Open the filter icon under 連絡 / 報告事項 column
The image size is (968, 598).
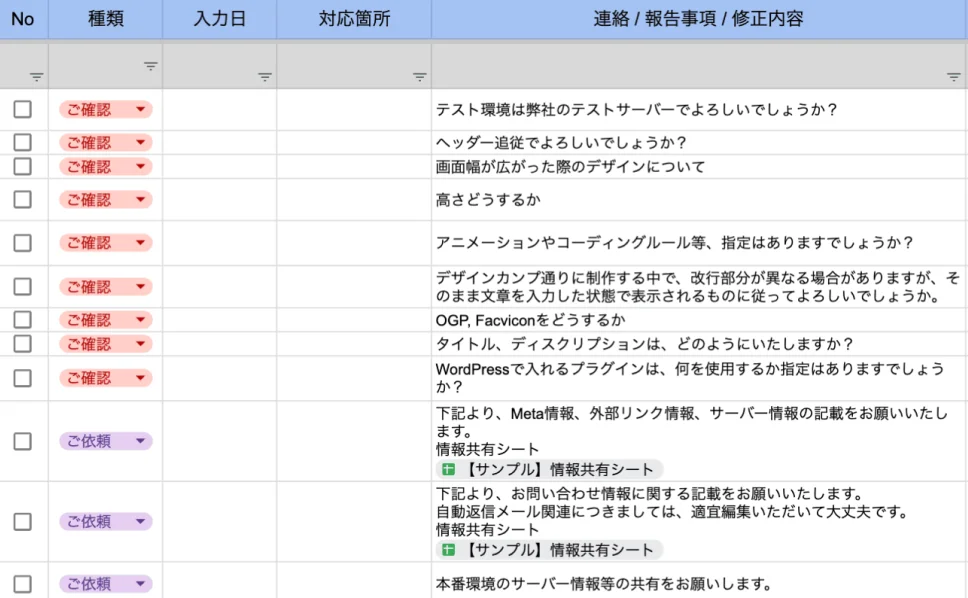click(954, 77)
